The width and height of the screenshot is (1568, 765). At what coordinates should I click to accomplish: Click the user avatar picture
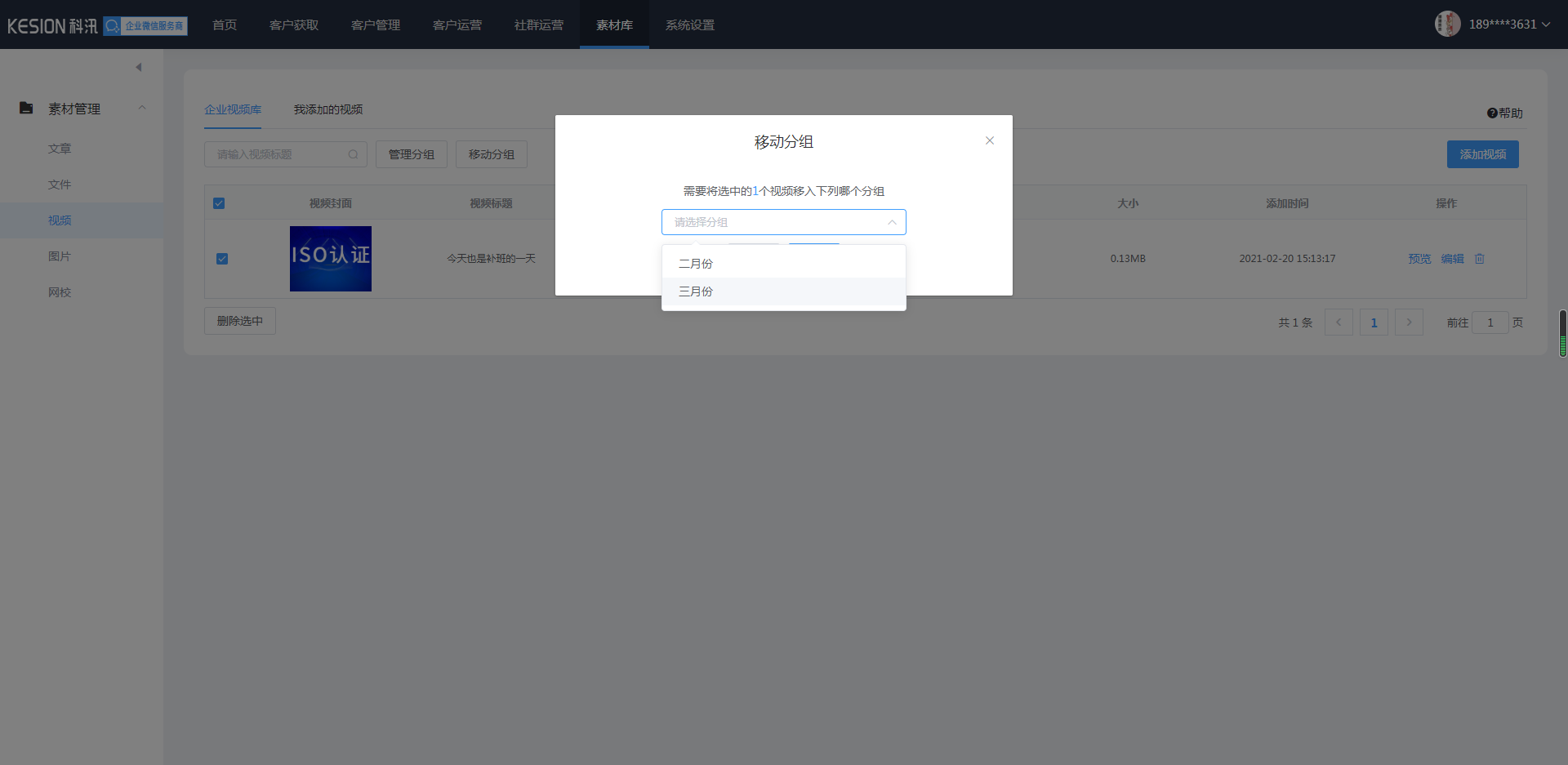[1447, 24]
